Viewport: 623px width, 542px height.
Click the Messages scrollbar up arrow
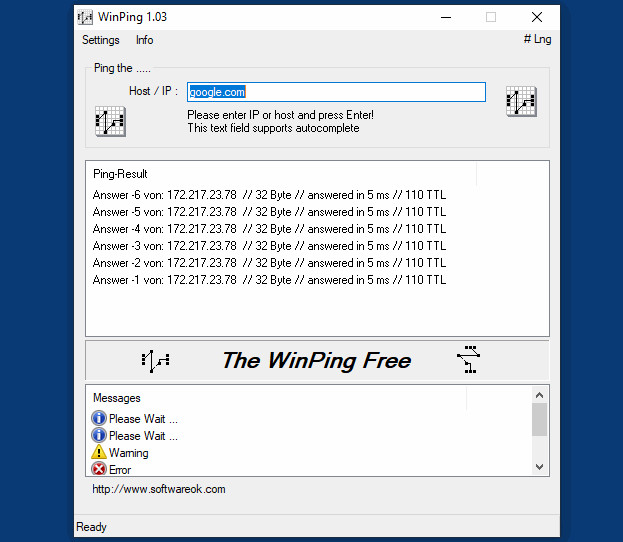539,395
